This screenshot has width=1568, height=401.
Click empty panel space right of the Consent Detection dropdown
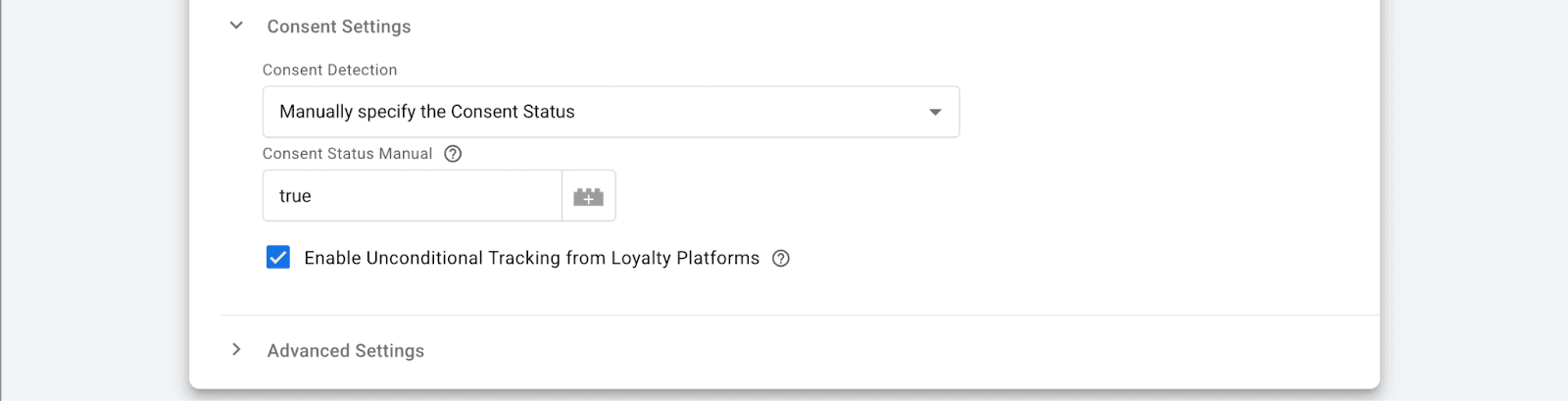[x=1156, y=112]
